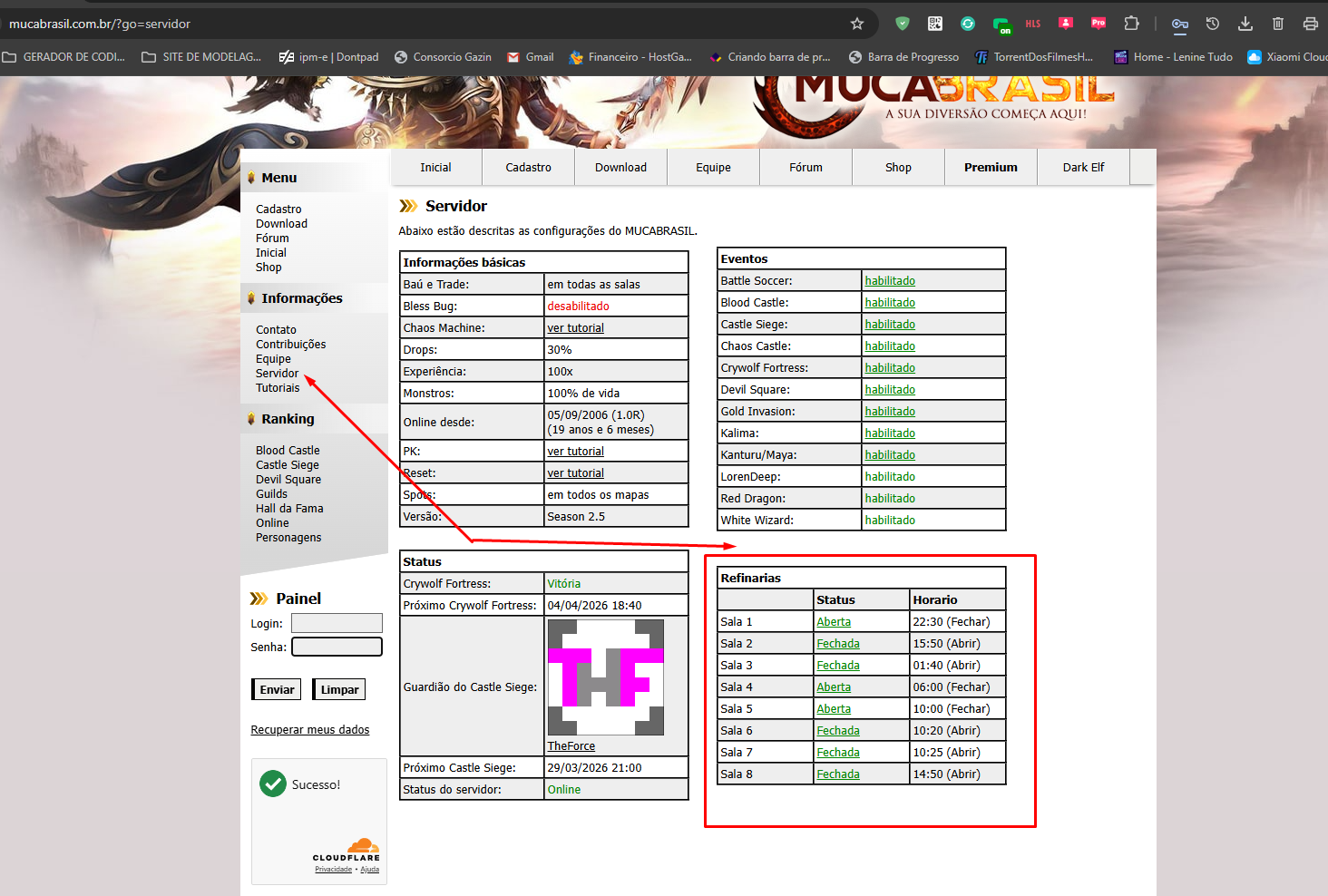The width and height of the screenshot is (1328, 896).
Task: Click into the Login input field
Action: coord(337,623)
